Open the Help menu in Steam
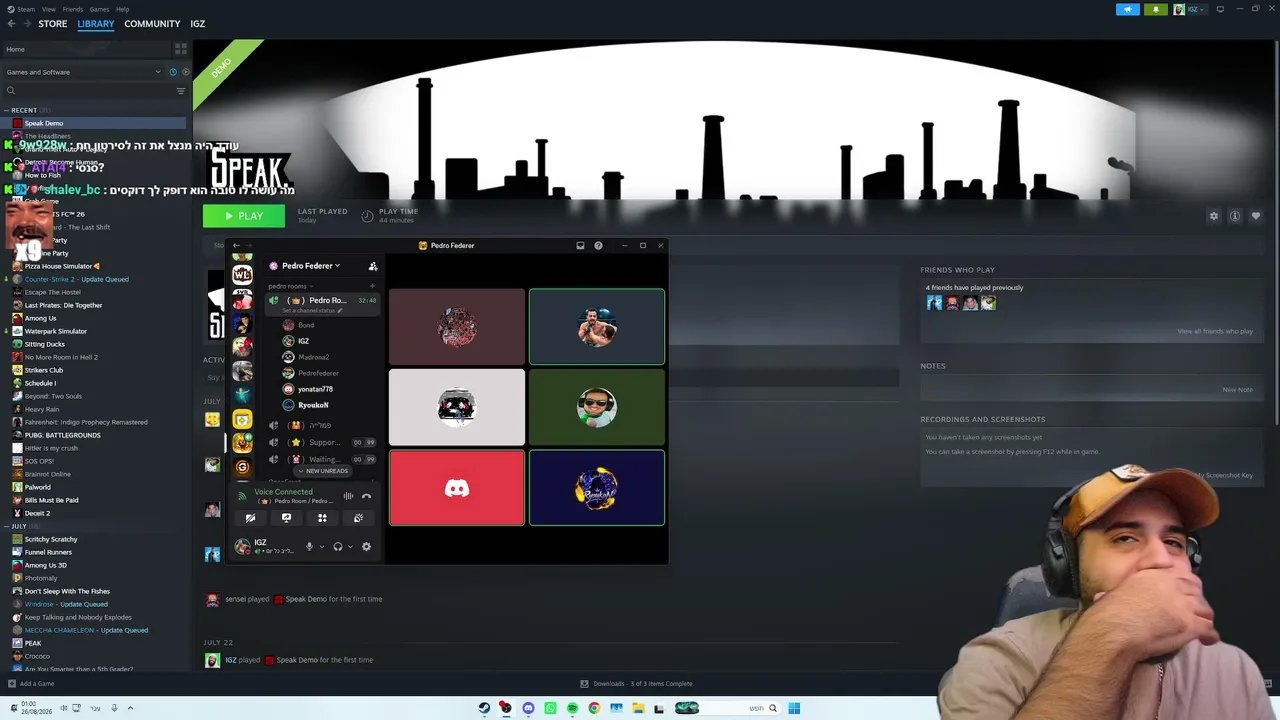Screen dimensions: 1280x720 pyautogui.click(x=122, y=9)
